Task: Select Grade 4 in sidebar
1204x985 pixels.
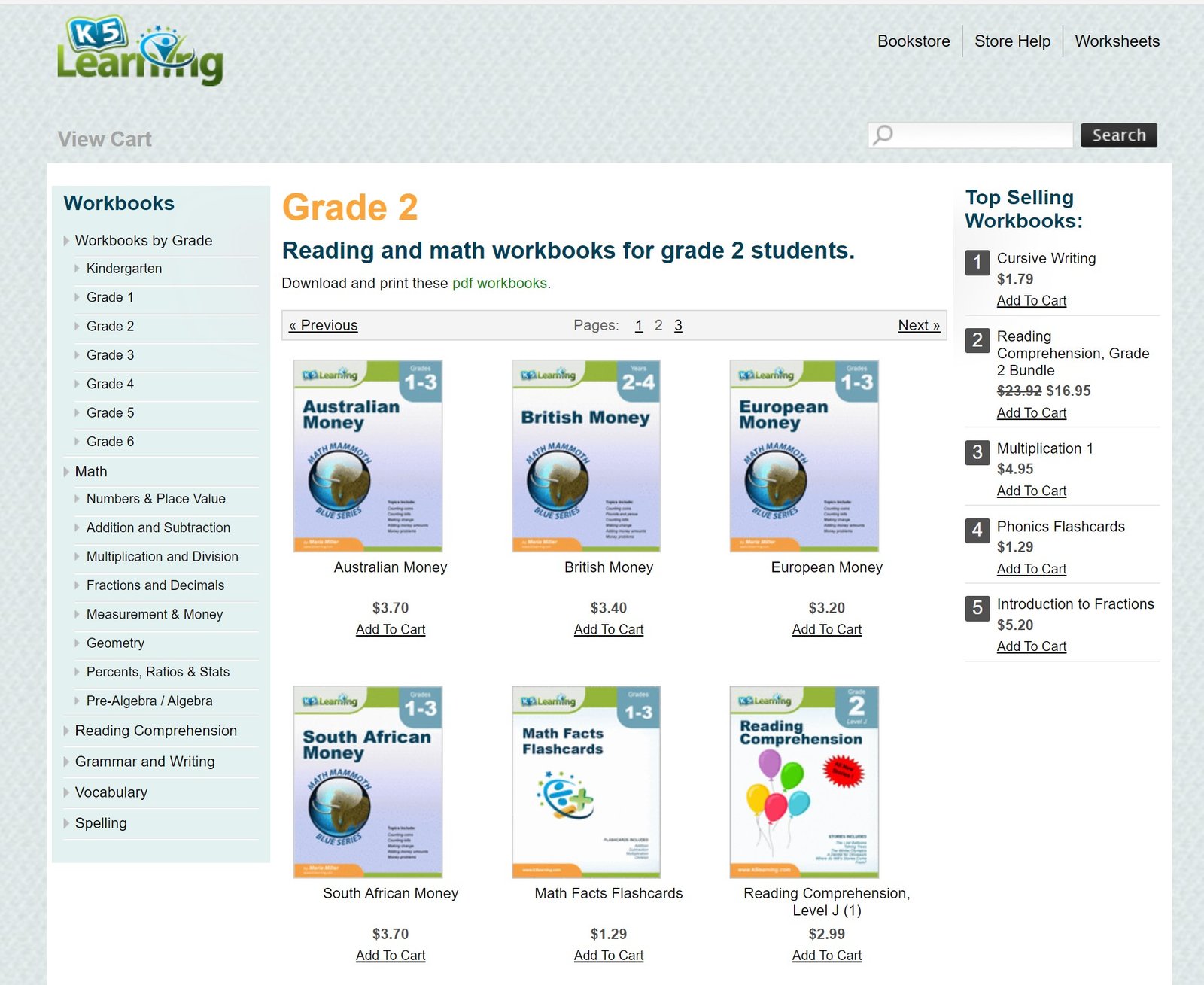Action: click(110, 384)
